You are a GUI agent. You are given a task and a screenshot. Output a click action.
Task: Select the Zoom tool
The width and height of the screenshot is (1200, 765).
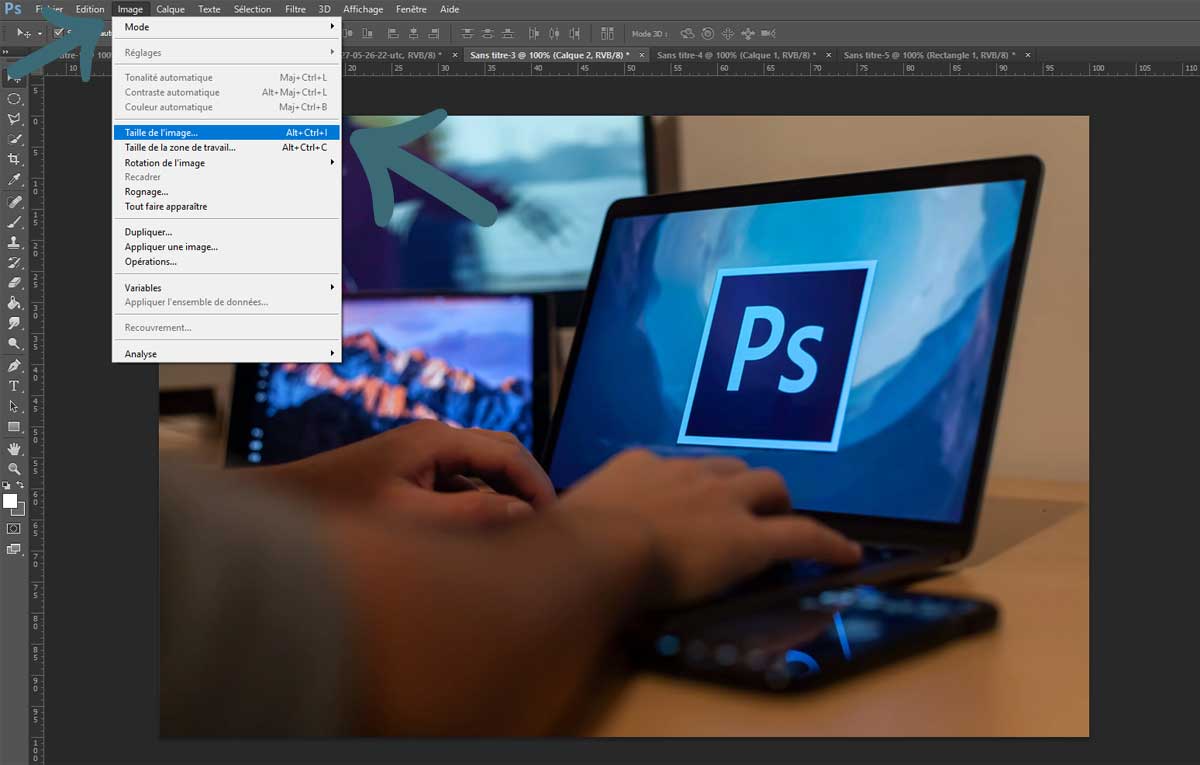14,470
